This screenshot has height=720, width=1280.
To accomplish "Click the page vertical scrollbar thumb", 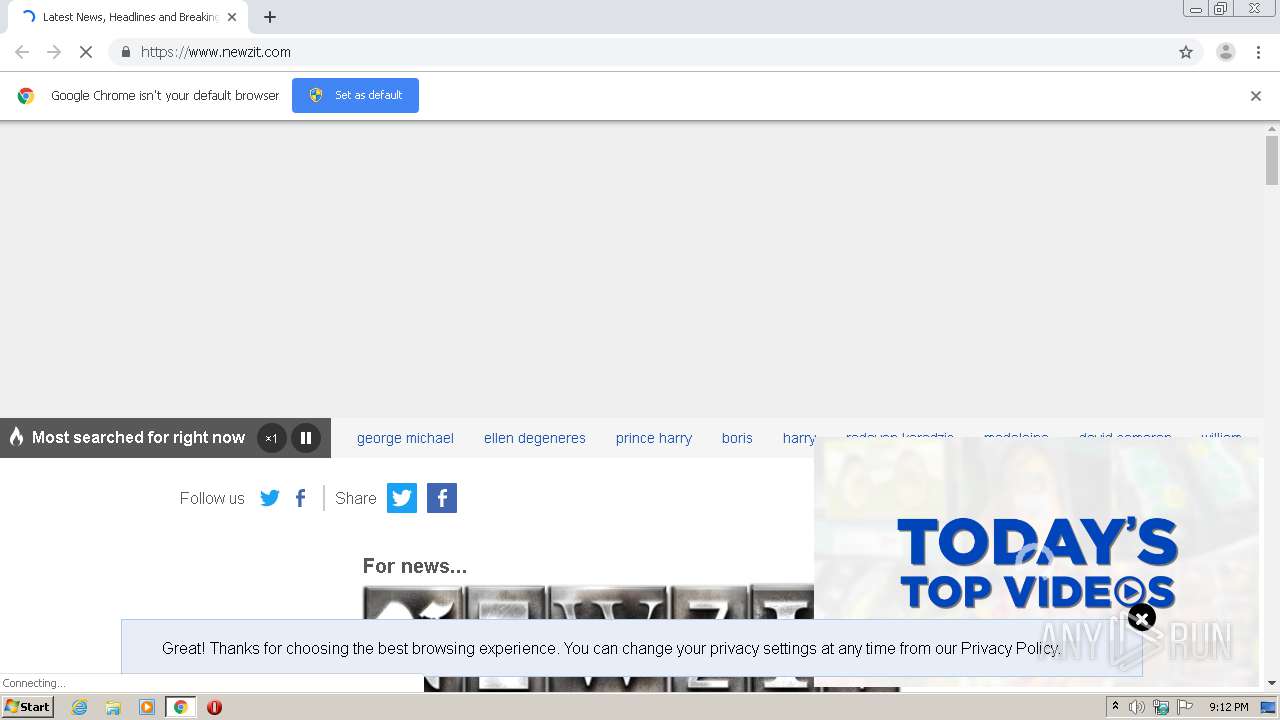I will coord(1272,160).
